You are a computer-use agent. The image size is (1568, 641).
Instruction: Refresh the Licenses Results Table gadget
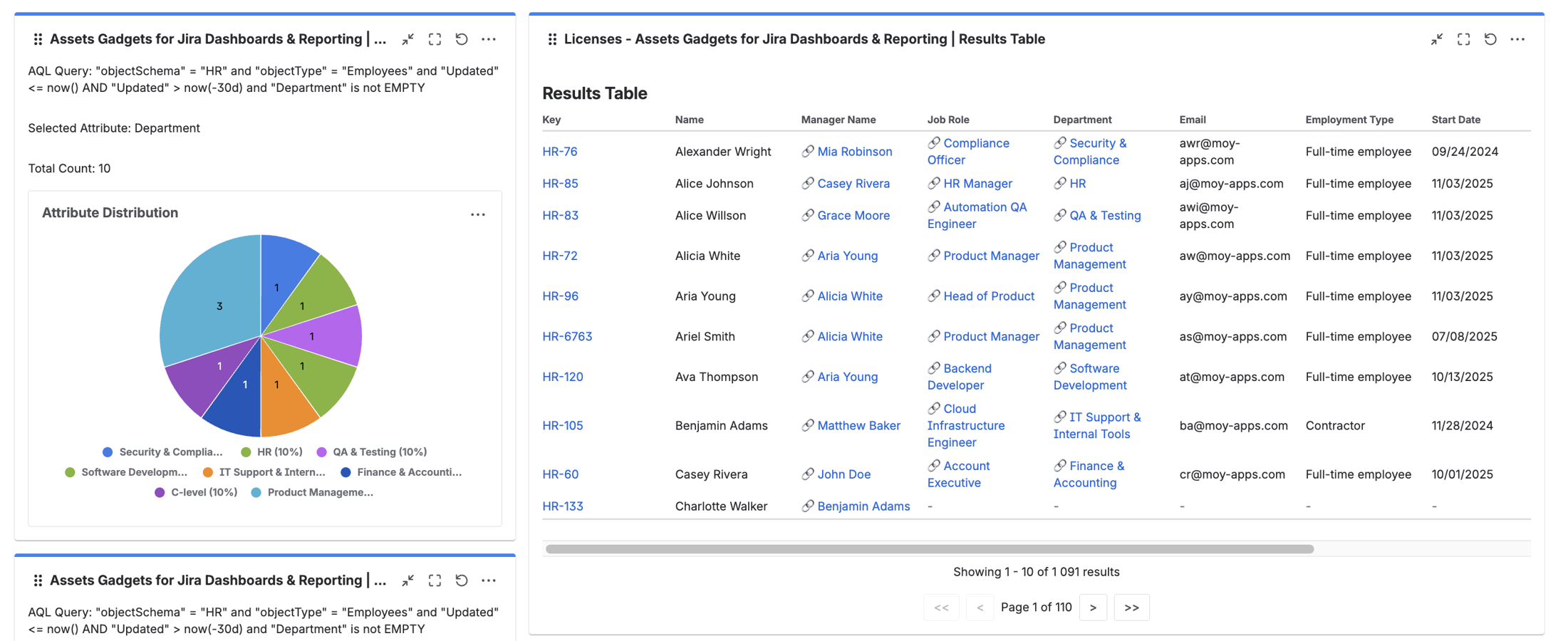[x=1490, y=39]
